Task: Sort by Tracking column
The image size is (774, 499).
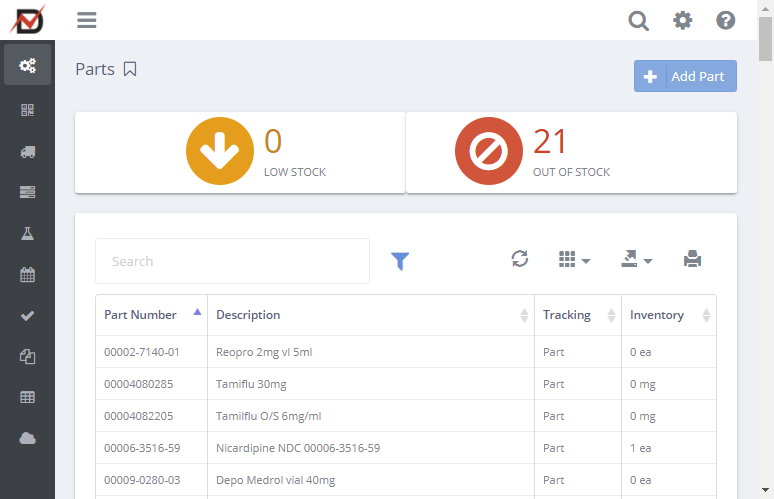Action: 578,315
